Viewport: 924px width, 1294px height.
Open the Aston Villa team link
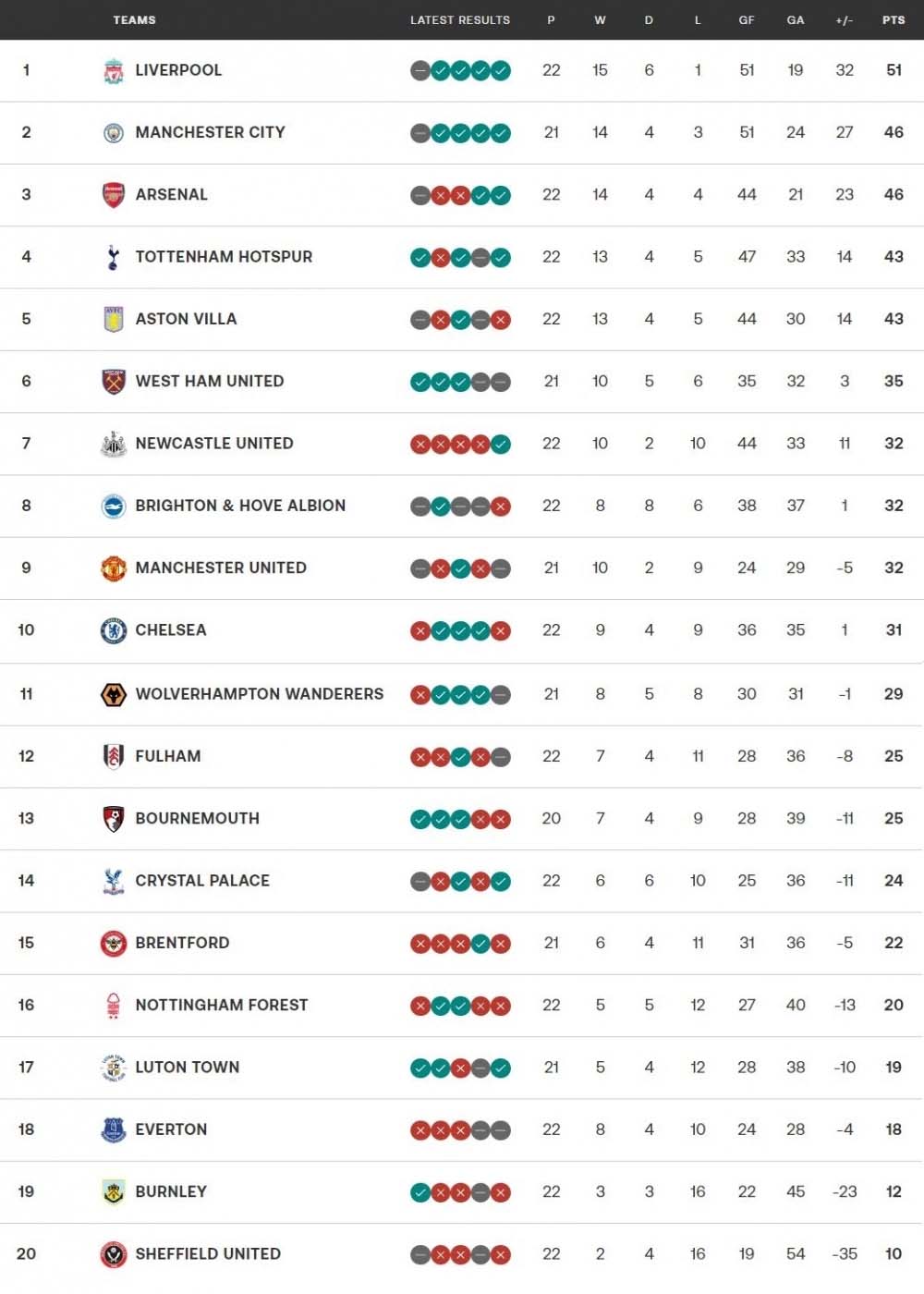pos(186,319)
